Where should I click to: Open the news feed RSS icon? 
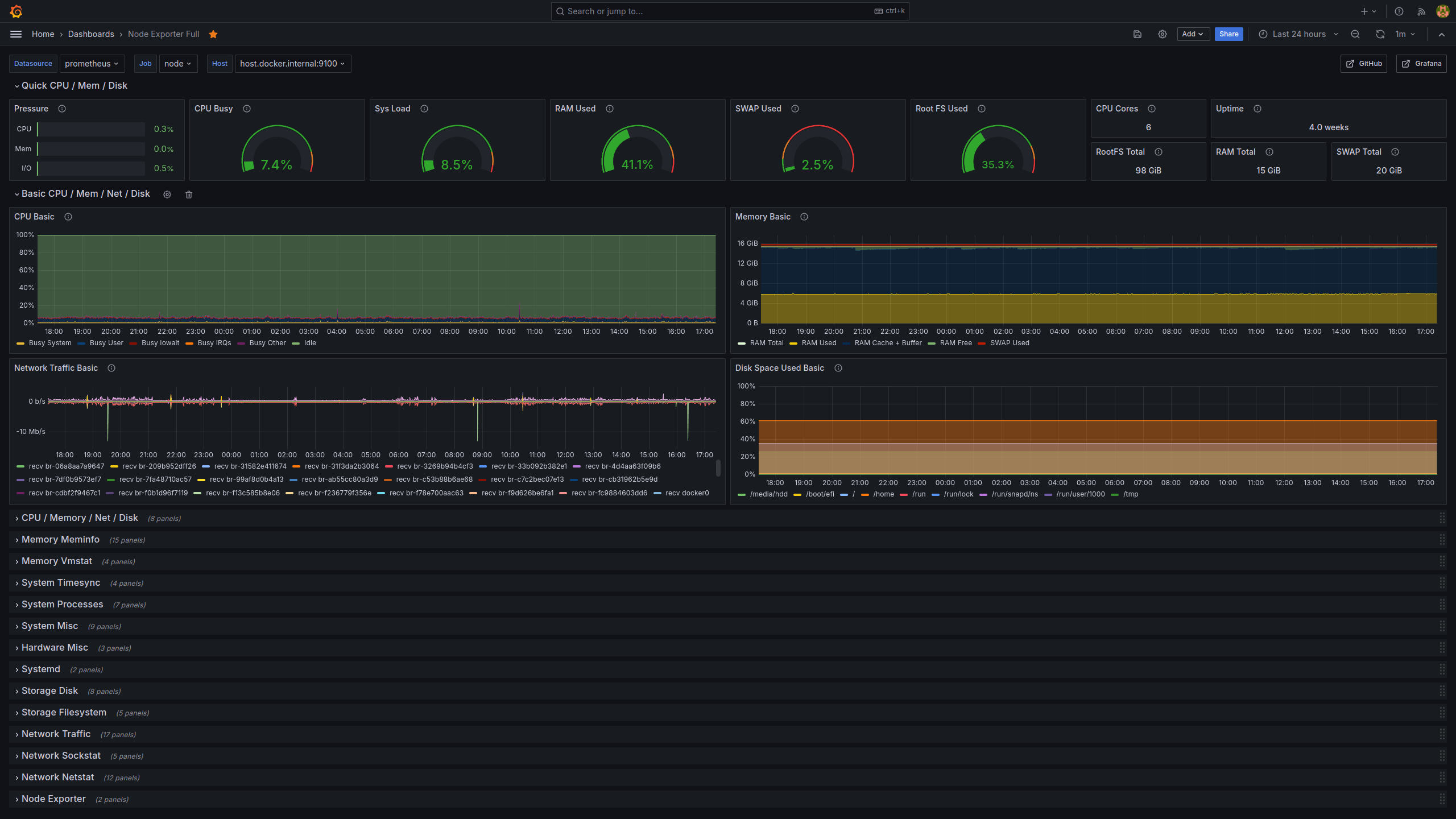pos(1421,11)
